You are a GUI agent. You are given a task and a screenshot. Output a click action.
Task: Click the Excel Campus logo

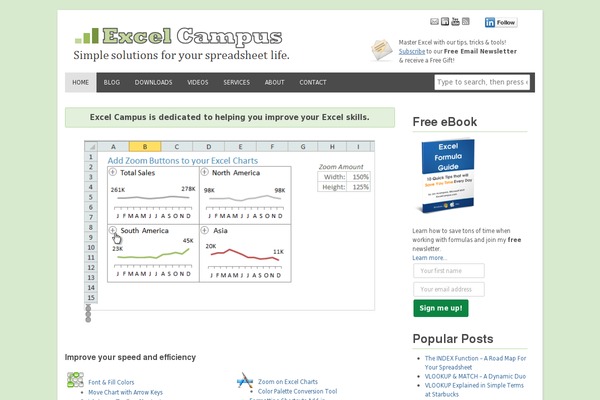(178, 36)
